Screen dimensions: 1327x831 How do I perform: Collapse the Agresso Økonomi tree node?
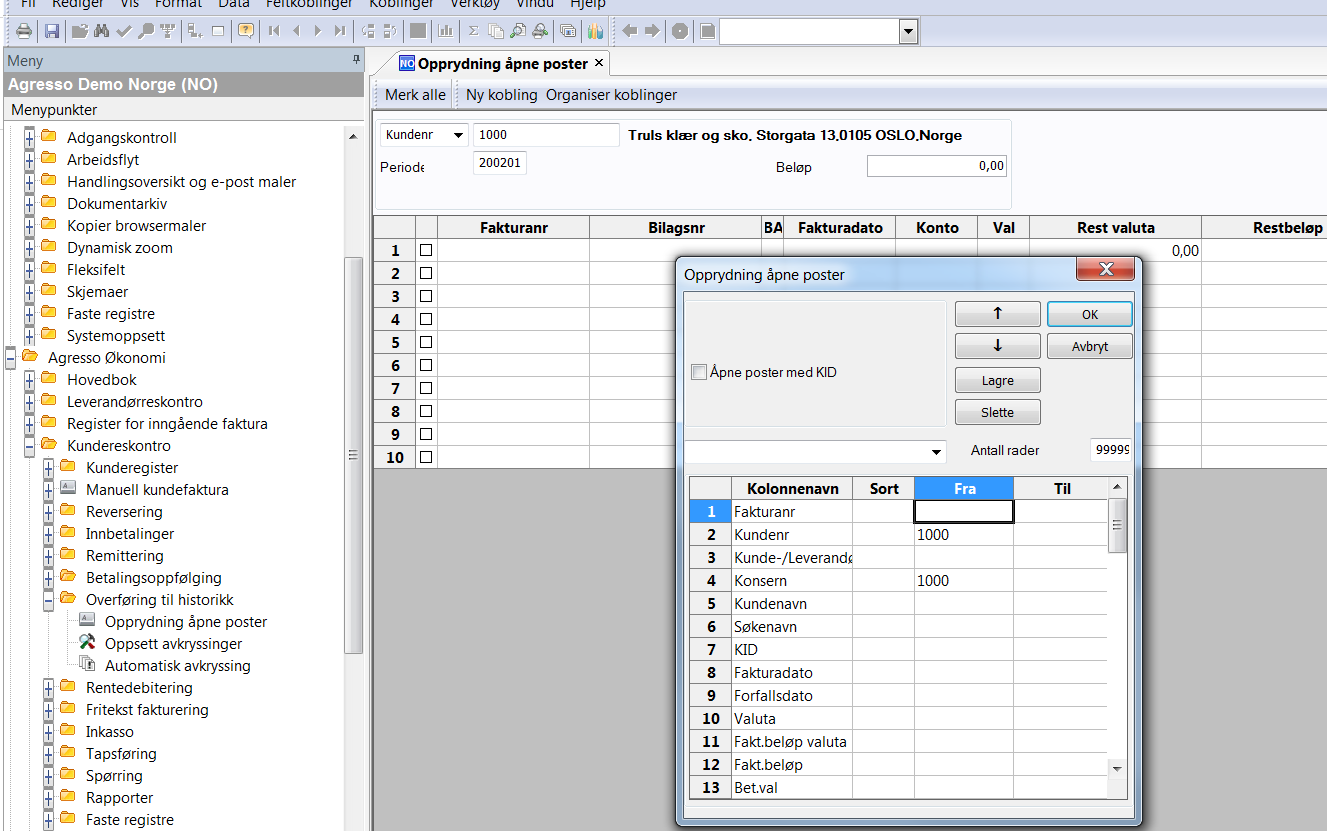point(10,357)
